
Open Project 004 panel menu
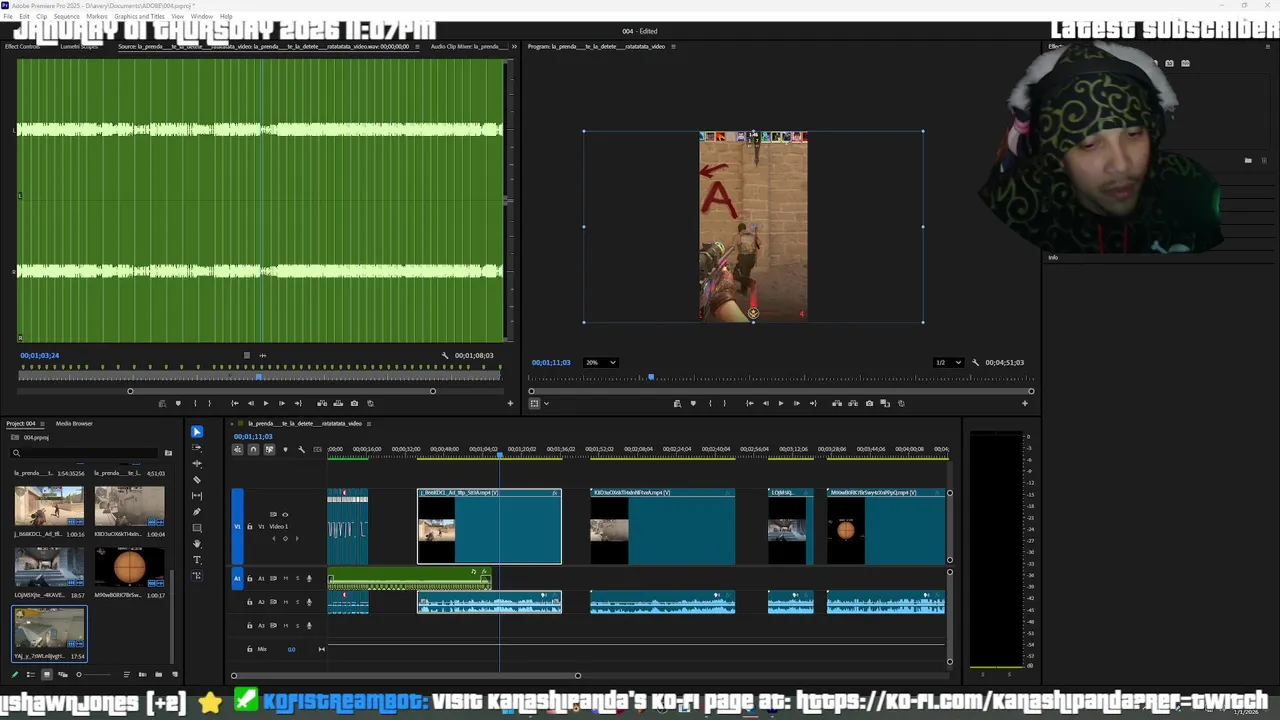[x=41, y=423]
